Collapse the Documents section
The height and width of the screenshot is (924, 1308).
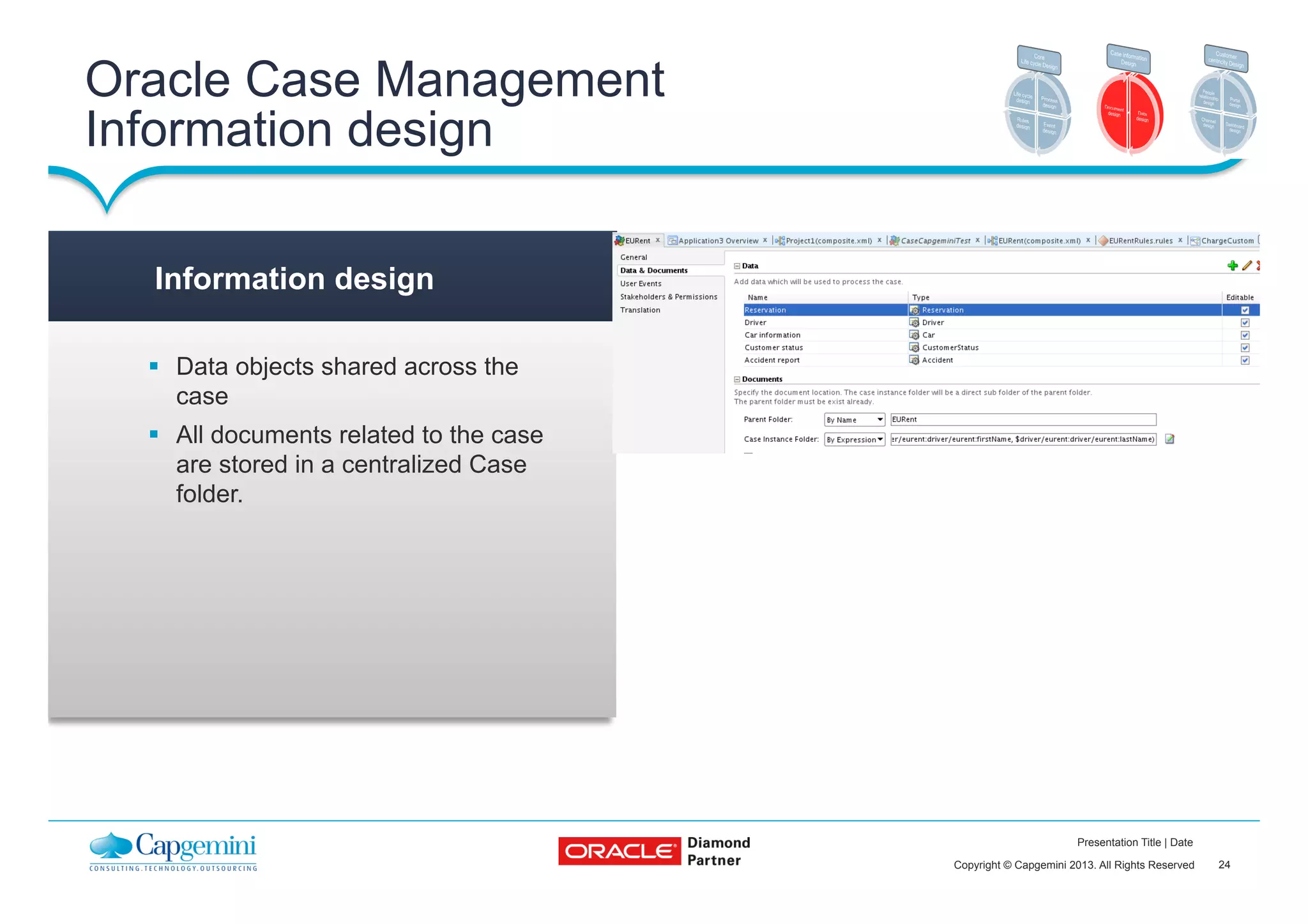737,379
